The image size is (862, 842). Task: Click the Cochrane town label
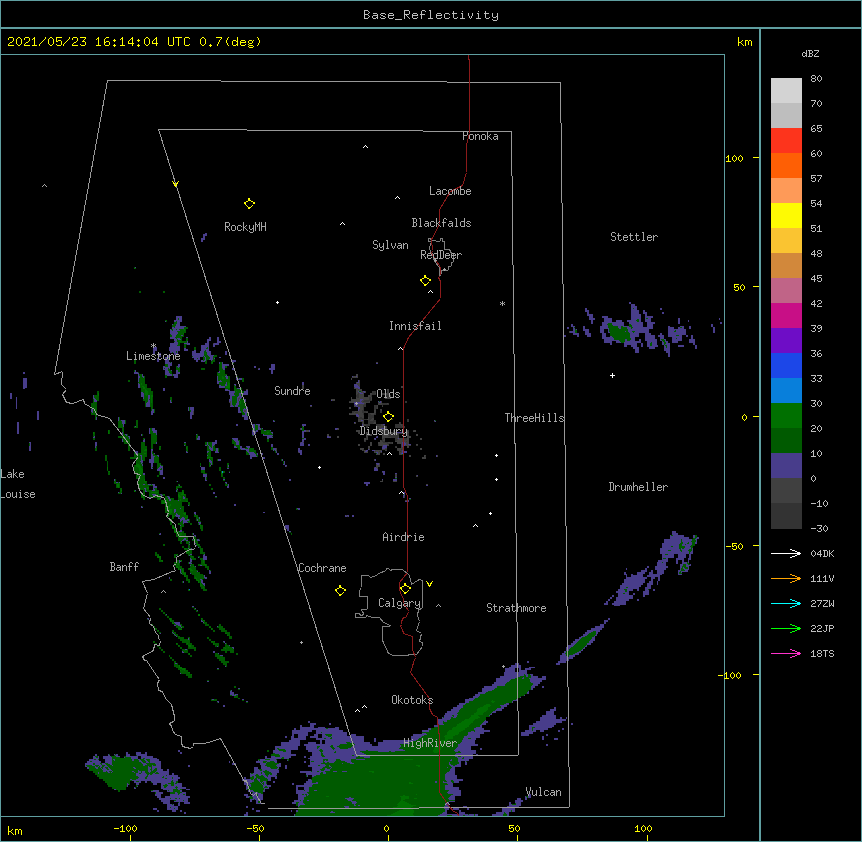coord(322,568)
